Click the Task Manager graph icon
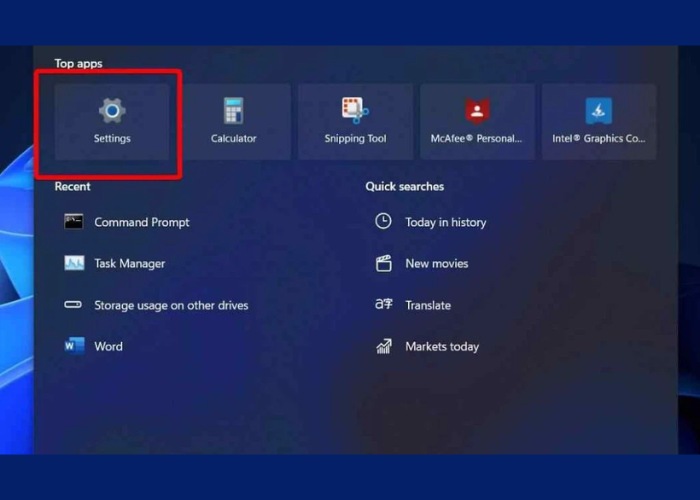 tap(74, 263)
